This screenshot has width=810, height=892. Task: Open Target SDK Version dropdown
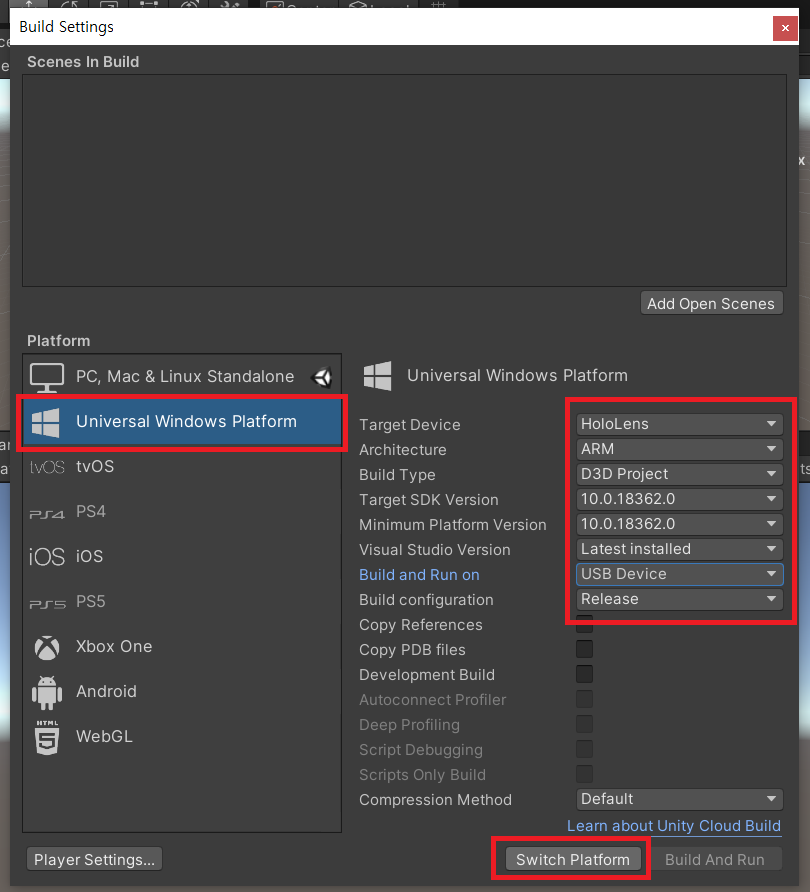pos(679,499)
